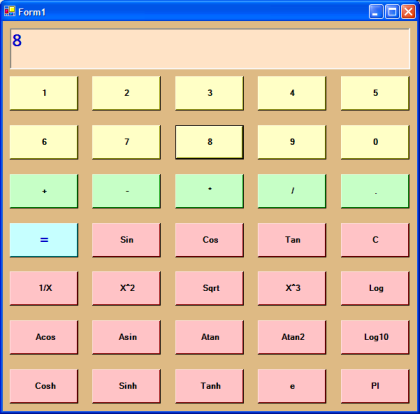Insert Euler's constant with e button
The height and width of the screenshot is (414, 420).
click(292, 386)
